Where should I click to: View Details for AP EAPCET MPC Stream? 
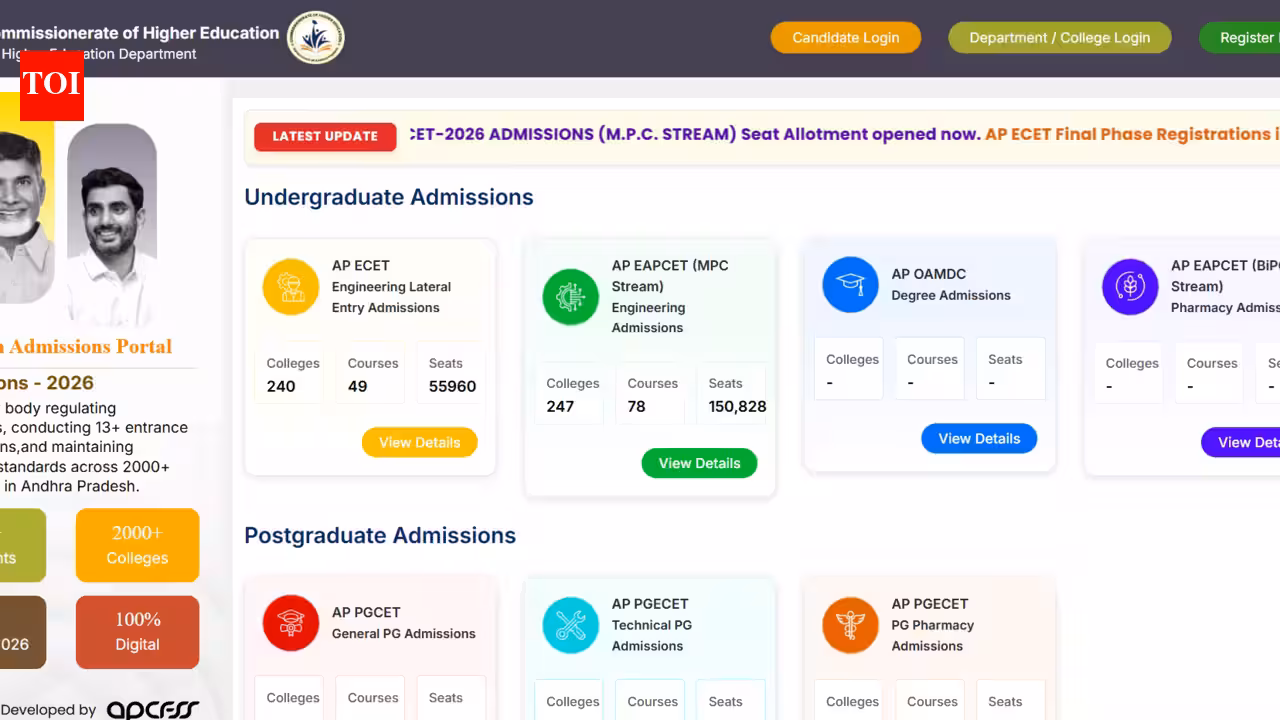point(700,463)
